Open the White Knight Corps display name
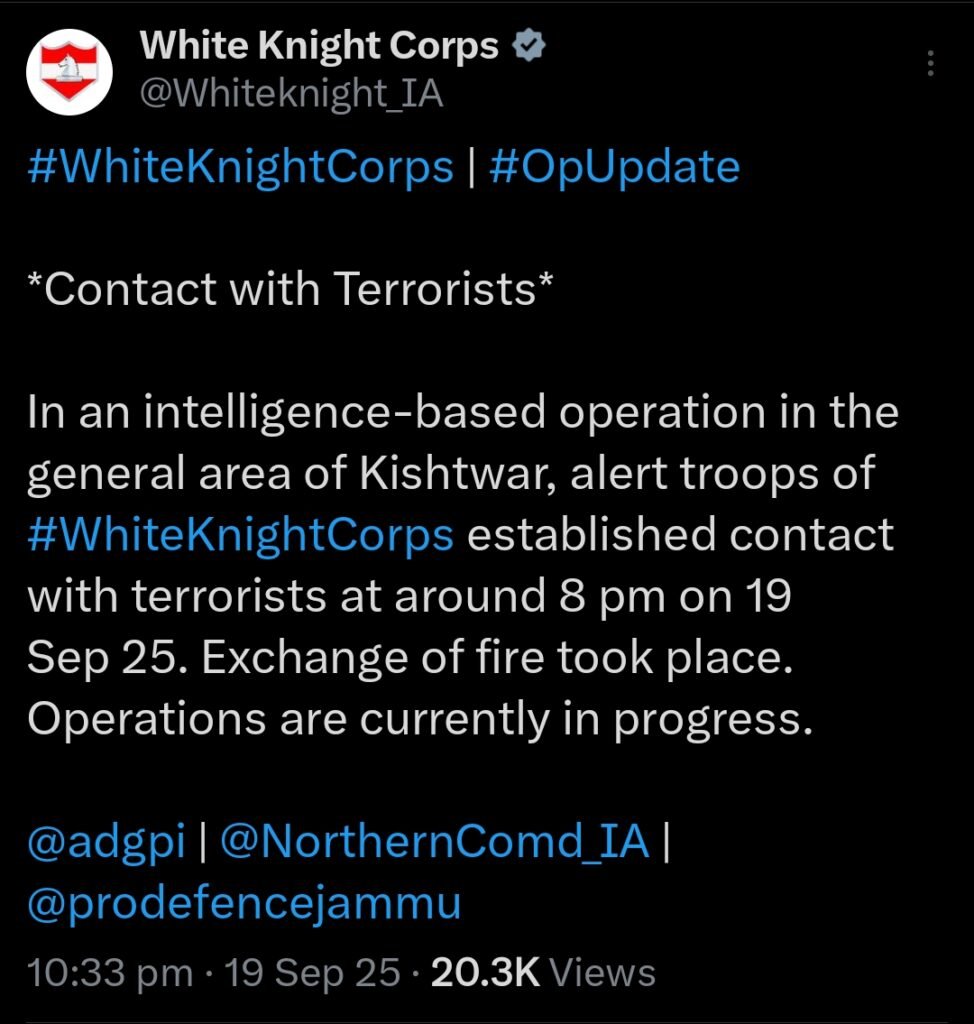Screen dimensions: 974x1024 [x=319, y=46]
